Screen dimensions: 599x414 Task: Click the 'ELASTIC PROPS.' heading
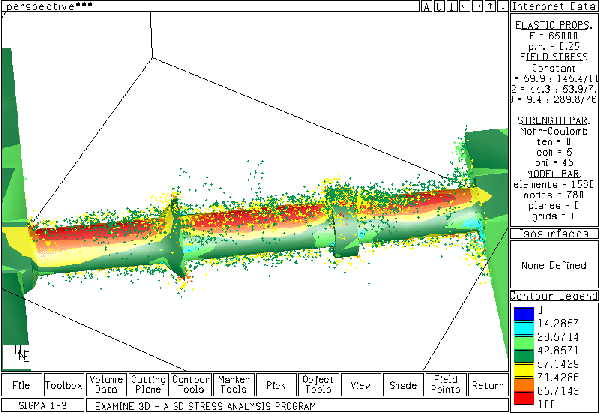point(554,25)
